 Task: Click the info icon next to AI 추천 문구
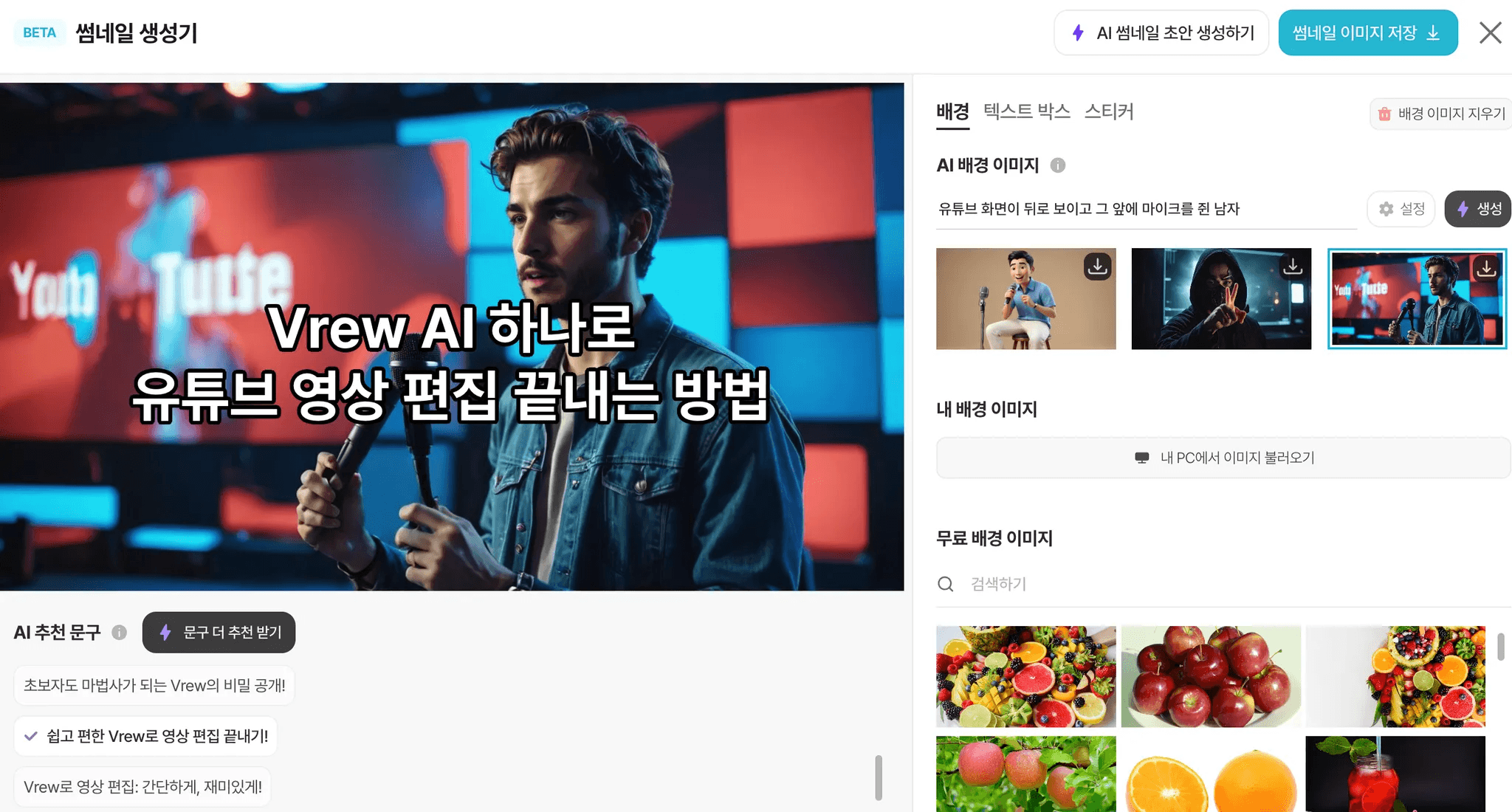119,633
